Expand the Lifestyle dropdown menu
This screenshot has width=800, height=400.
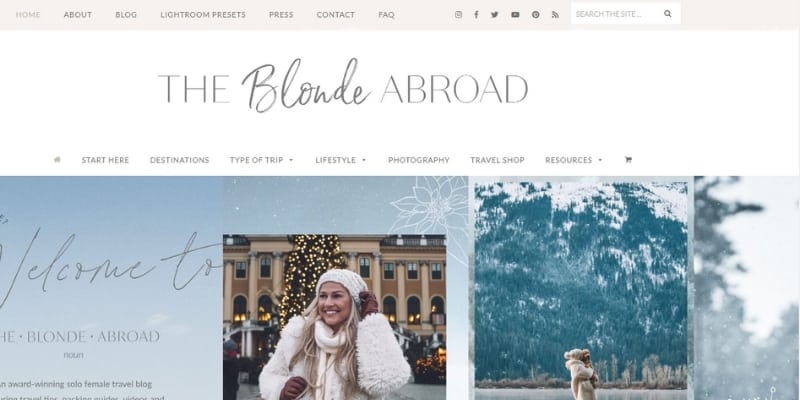click(341, 160)
